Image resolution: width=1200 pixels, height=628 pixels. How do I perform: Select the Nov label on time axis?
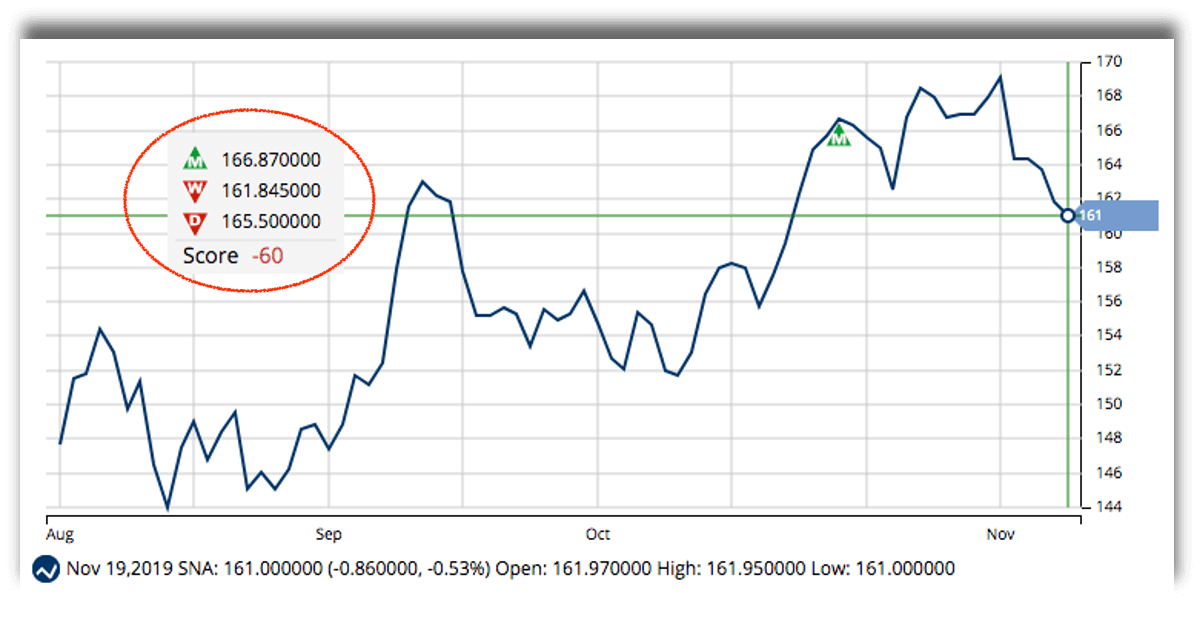(1000, 534)
